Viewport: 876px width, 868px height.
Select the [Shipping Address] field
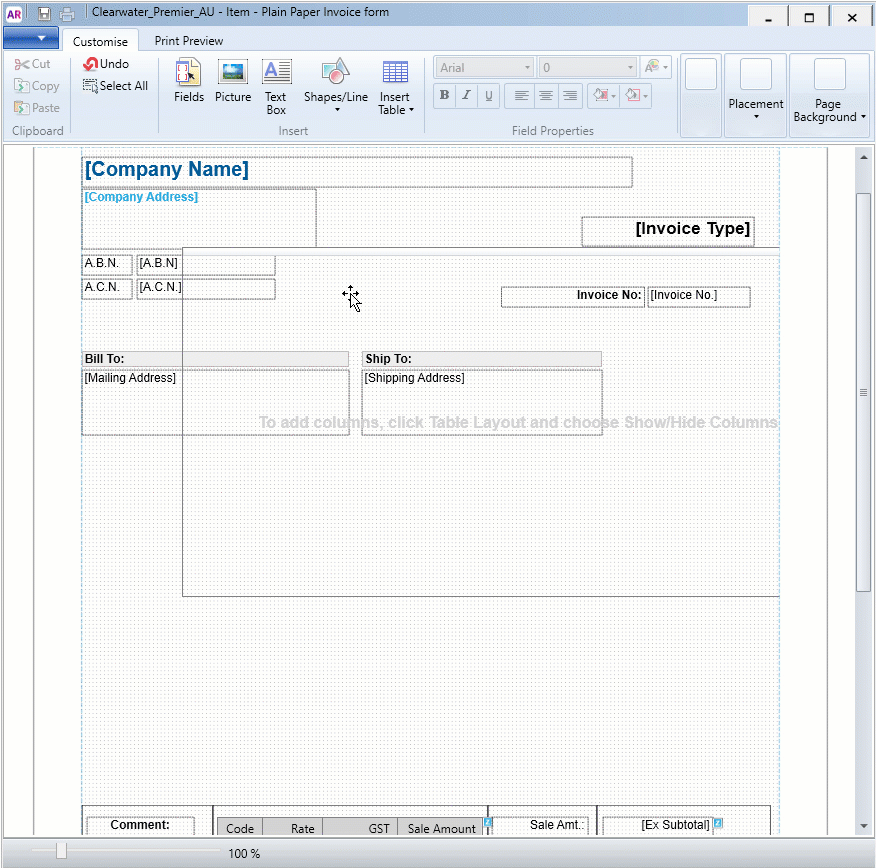(x=482, y=402)
